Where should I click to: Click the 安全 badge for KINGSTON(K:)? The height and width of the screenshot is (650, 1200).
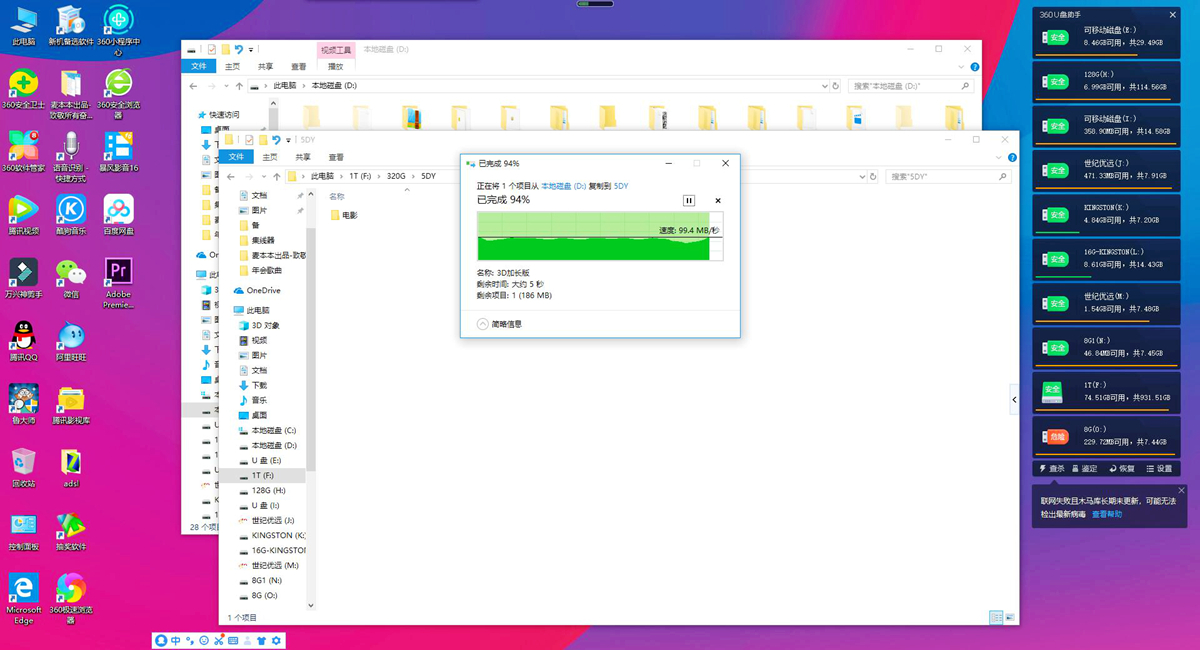pos(1056,215)
